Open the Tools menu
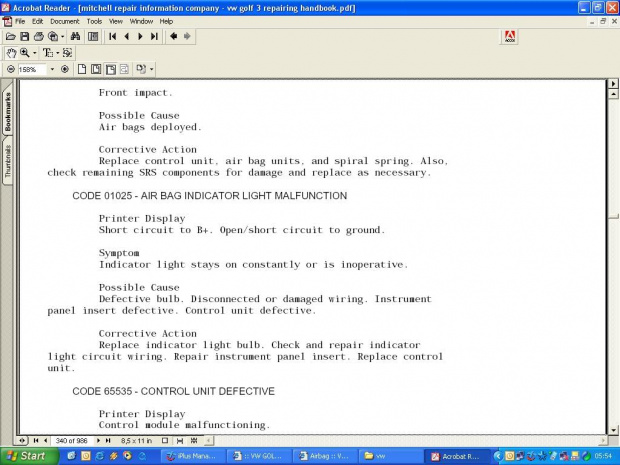Screen dimensions: 620x465 pyautogui.click(x=94, y=21)
